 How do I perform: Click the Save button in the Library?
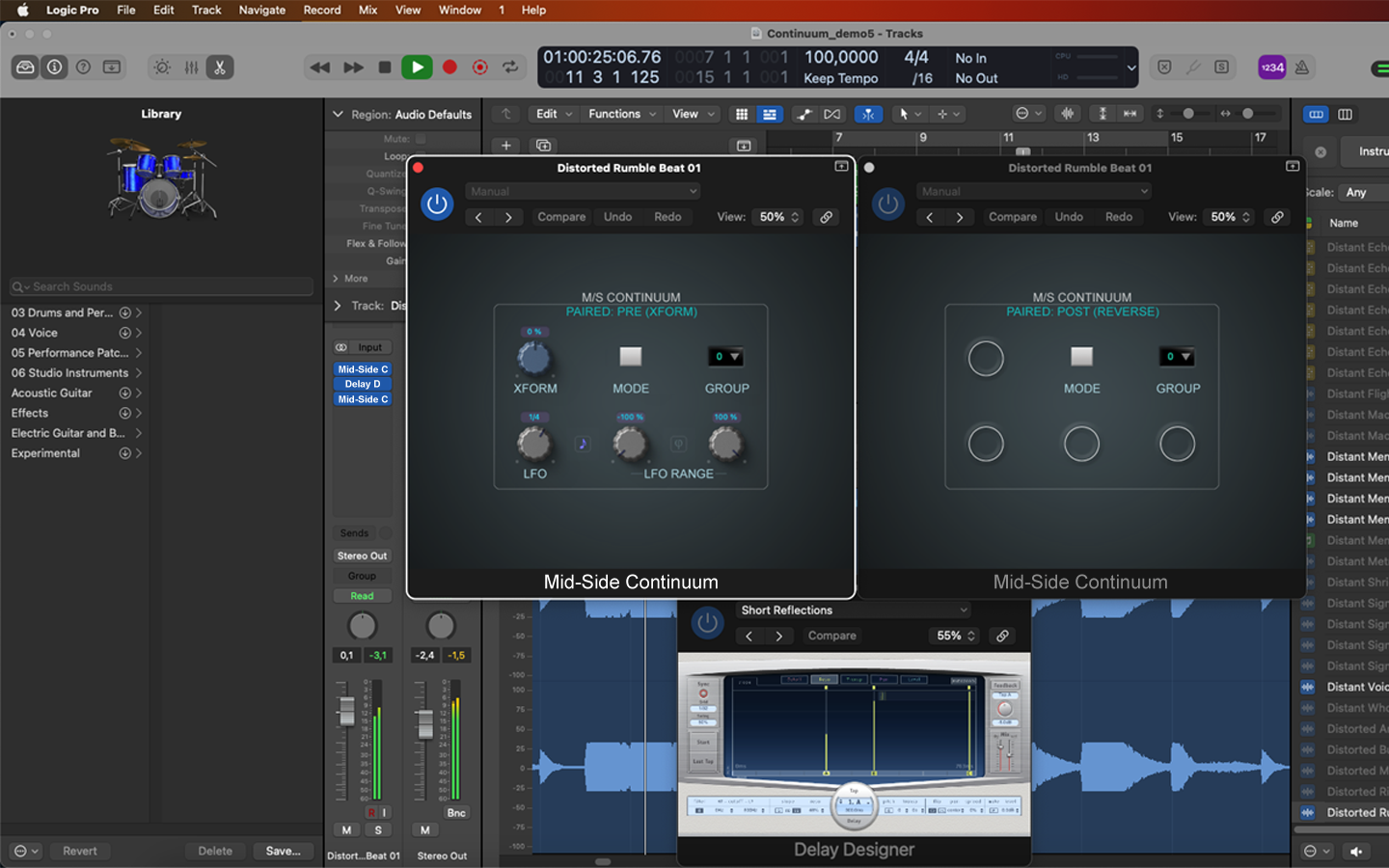pos(284,851)
